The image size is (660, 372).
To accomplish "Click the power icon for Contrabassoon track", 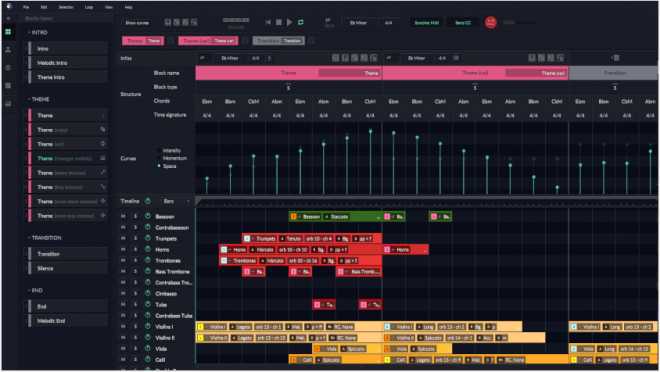I will pos(148,227).
